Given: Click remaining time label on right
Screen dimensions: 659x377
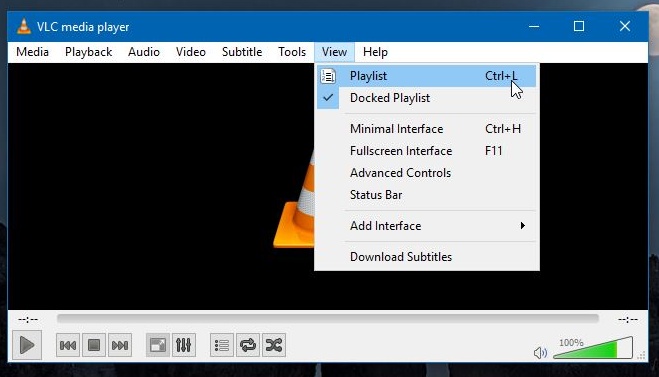Looking at the screenshot, I should pos(628,320).
